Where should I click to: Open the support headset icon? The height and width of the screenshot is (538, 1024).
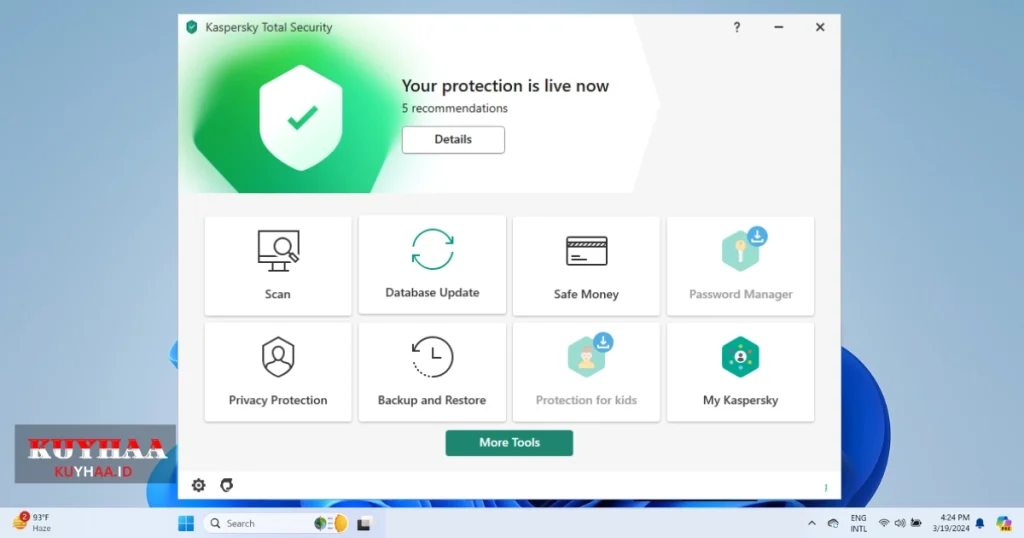click(x=227, y=485)
